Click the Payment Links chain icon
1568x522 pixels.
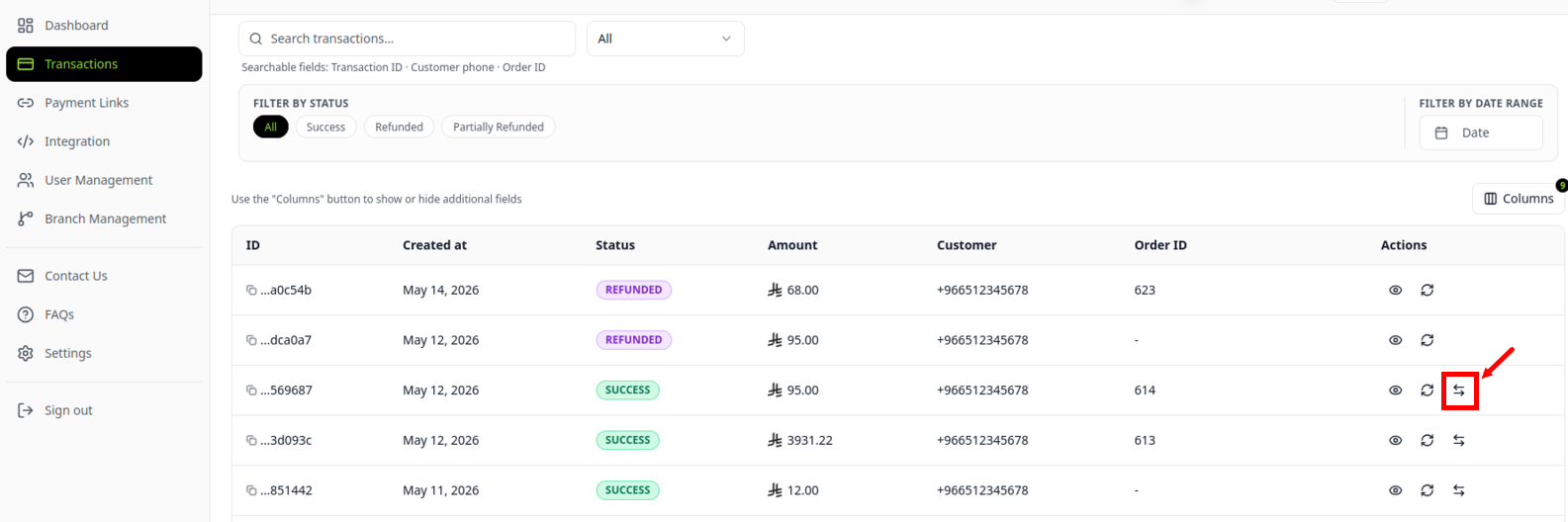pos(26,103)
